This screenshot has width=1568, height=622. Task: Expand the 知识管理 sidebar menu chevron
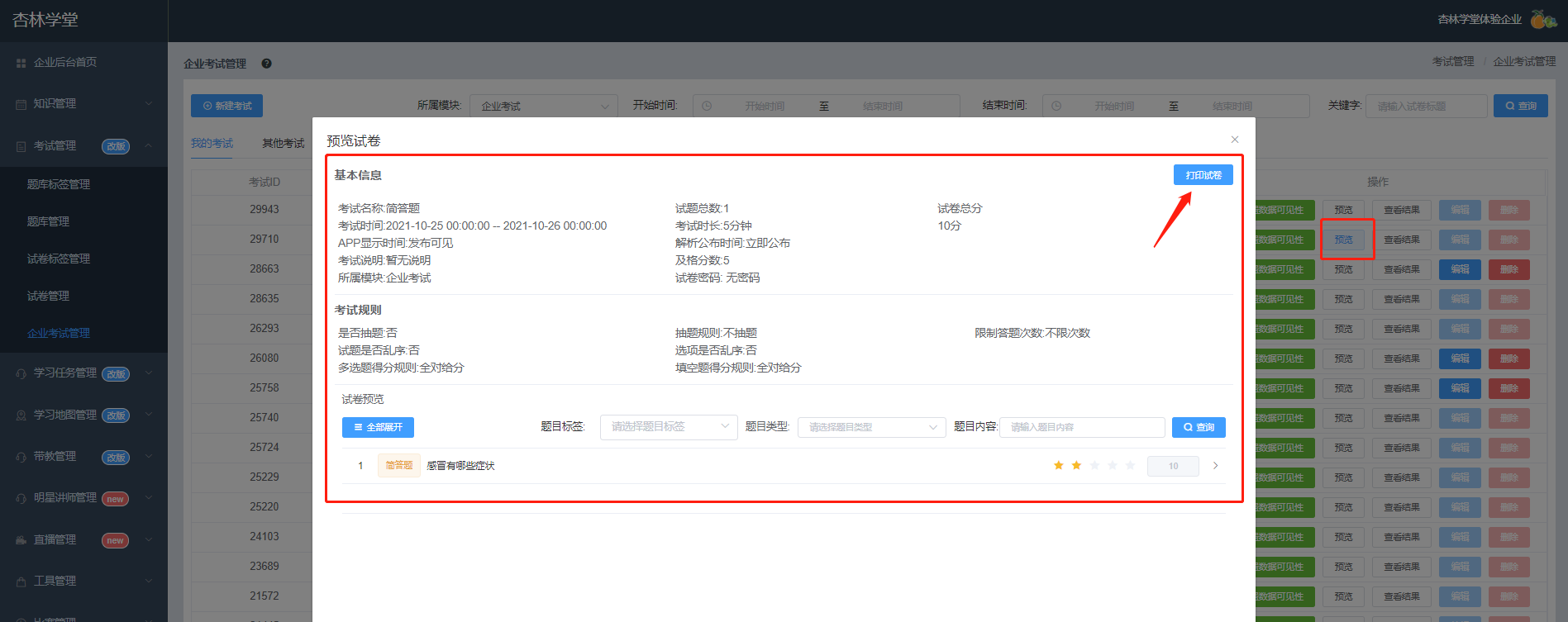point(149,104)
